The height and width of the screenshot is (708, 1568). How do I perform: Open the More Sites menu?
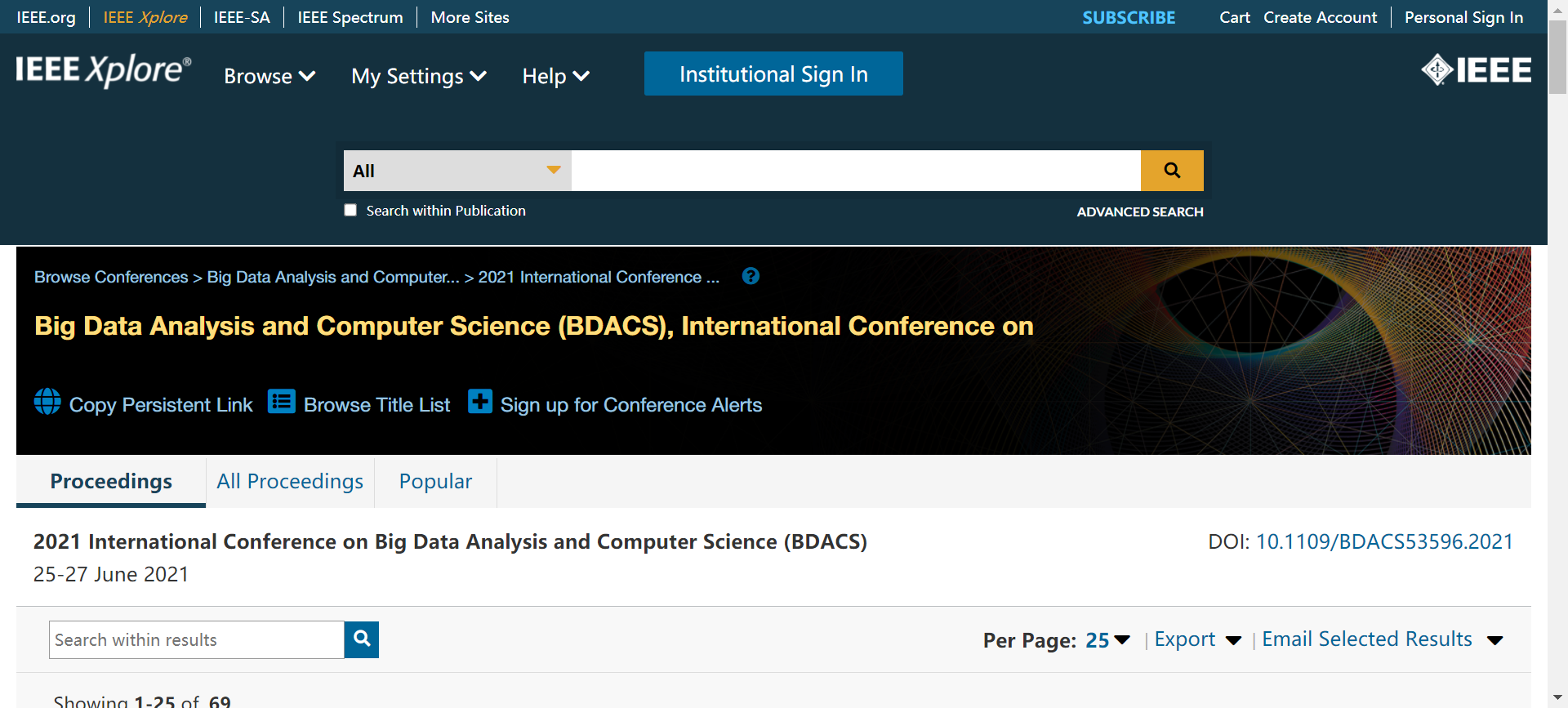470,17
